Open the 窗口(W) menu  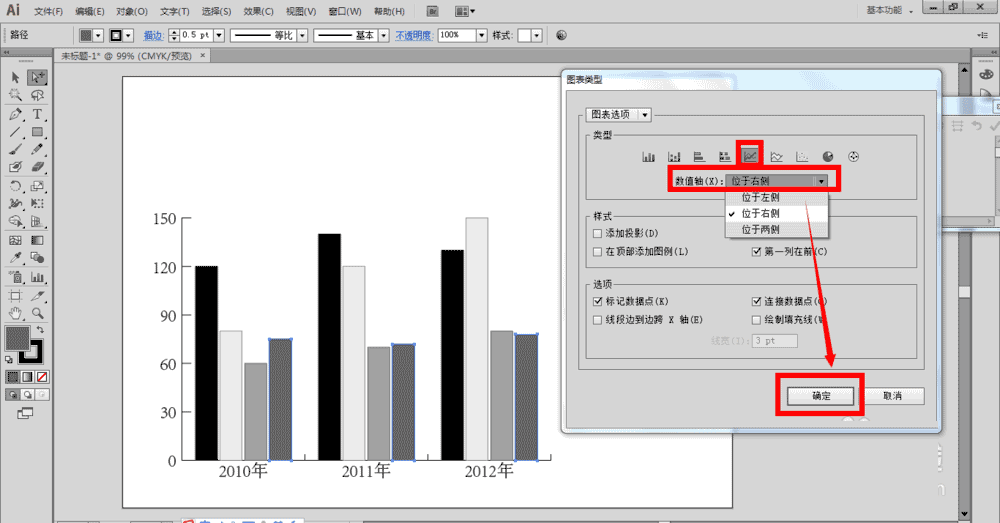[345, 11]
